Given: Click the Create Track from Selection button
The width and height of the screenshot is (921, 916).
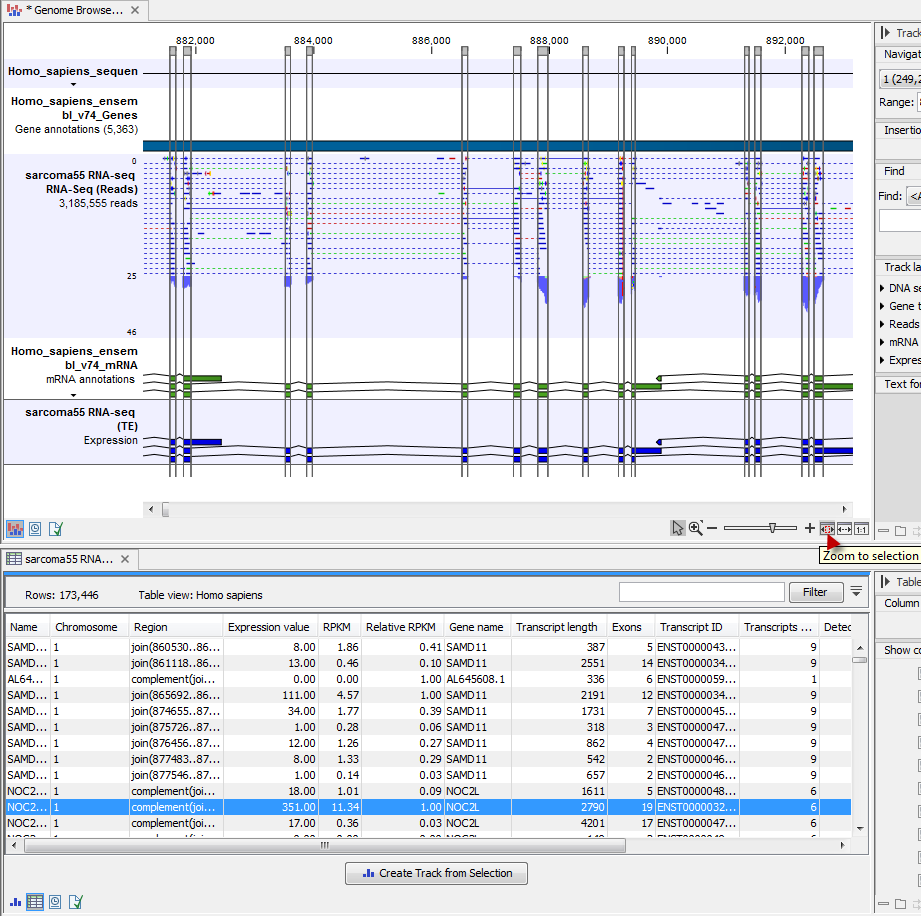Looking at the screenshot, I should [x=436, y=873].
